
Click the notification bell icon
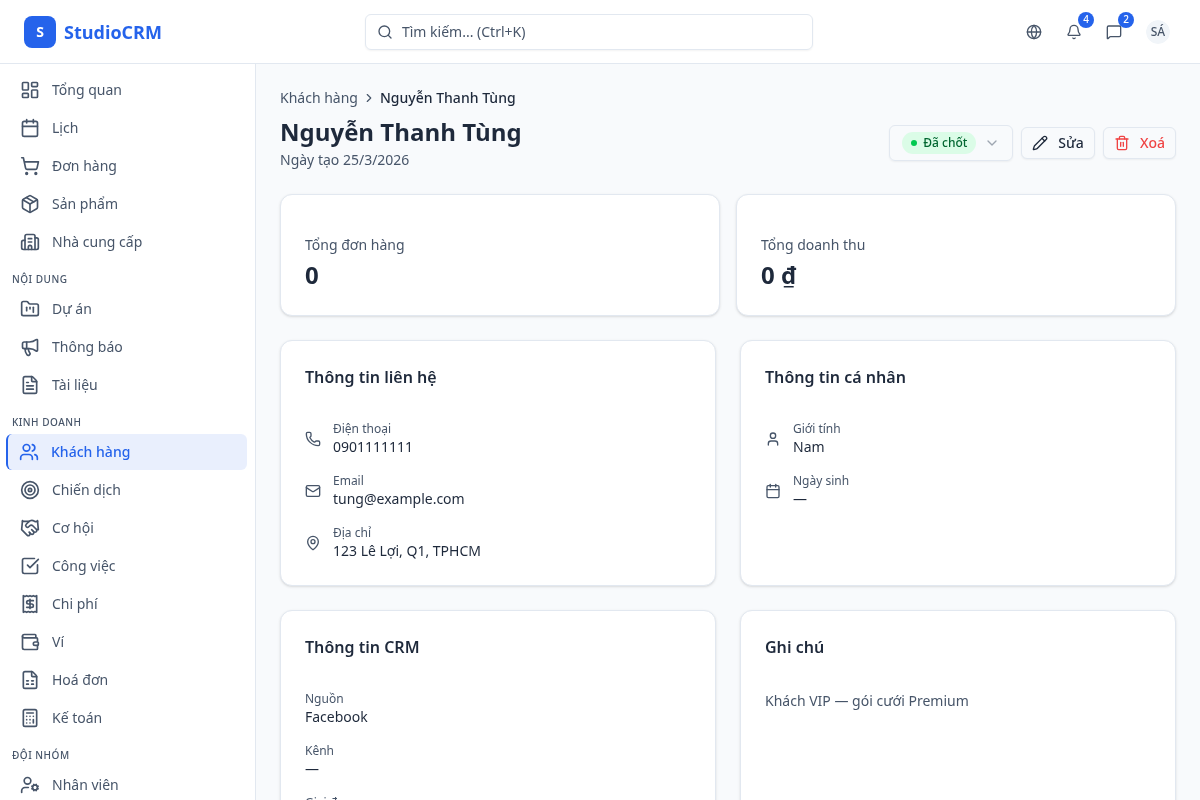click(1073, 32)
